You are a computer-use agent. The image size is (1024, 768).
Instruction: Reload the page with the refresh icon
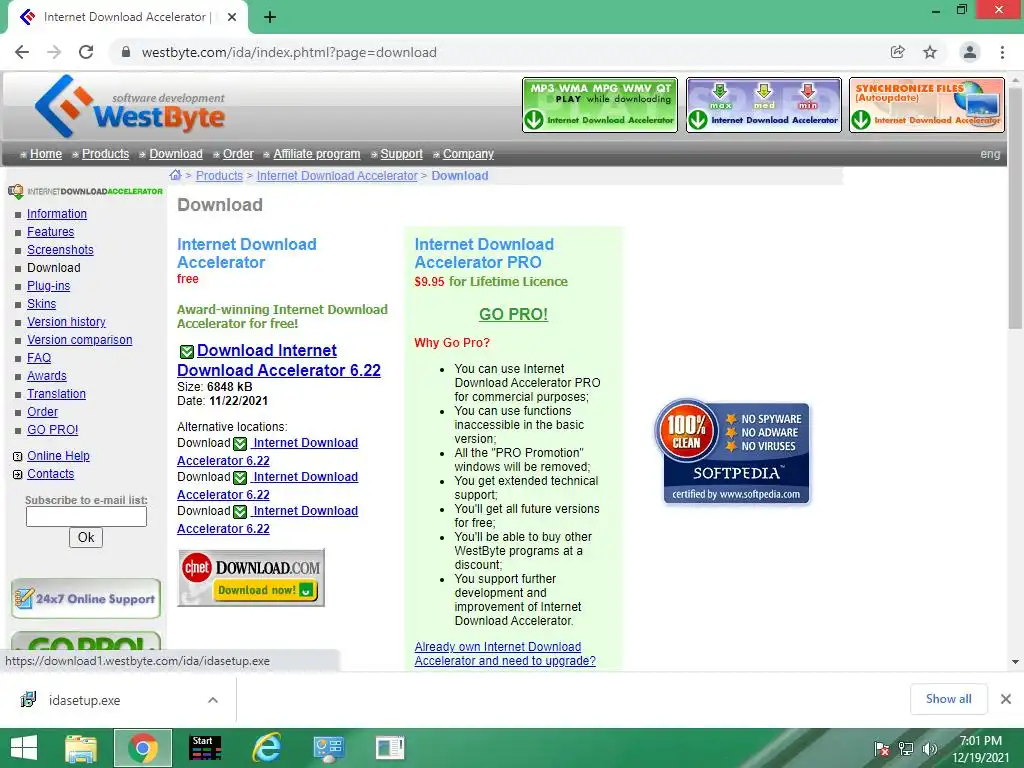pyautogui.click(x=86, y=52)
